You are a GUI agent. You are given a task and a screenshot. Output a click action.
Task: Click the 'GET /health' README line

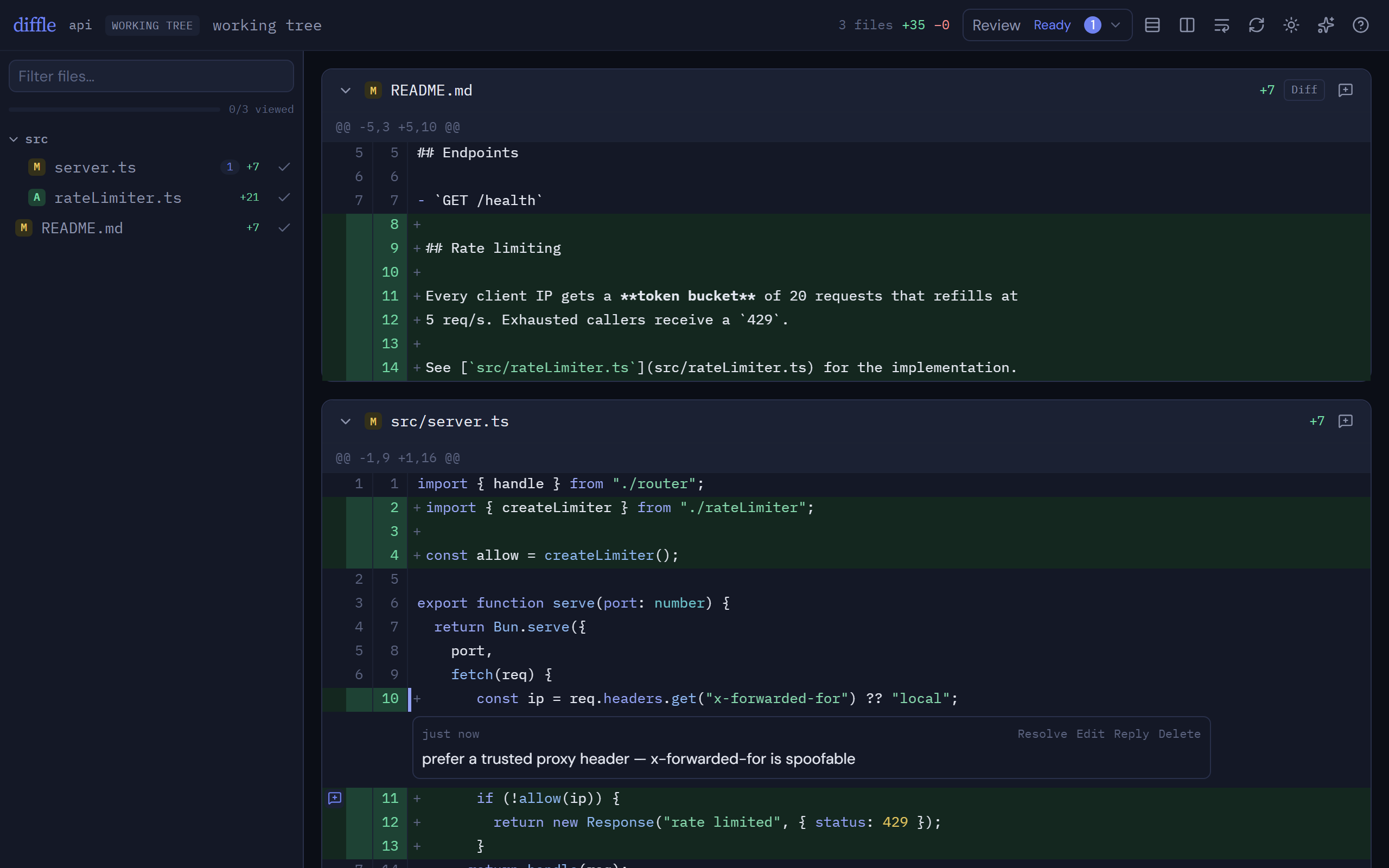pos(846,201)
